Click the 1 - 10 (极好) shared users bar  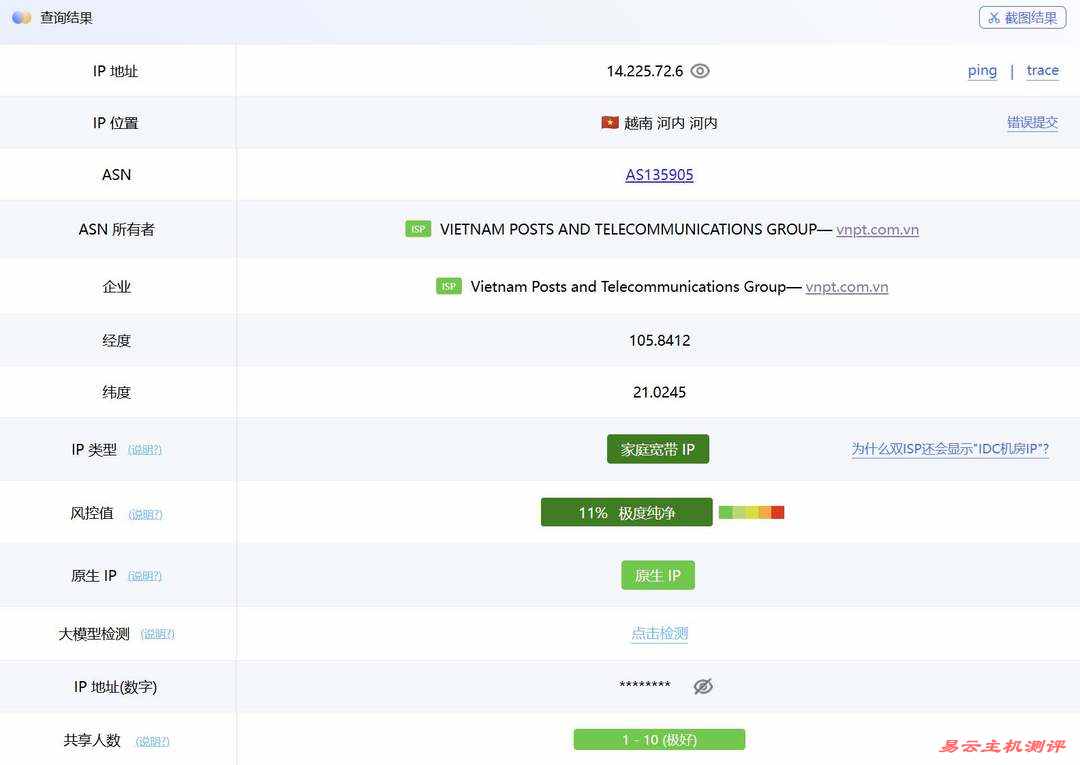(x=659, y=740)
